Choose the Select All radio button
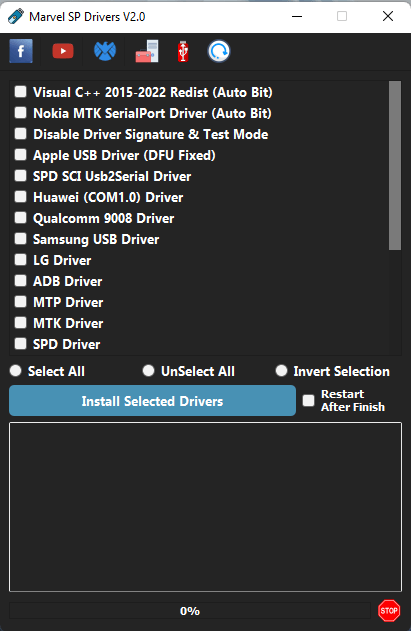411x631 pixels. 16,371
